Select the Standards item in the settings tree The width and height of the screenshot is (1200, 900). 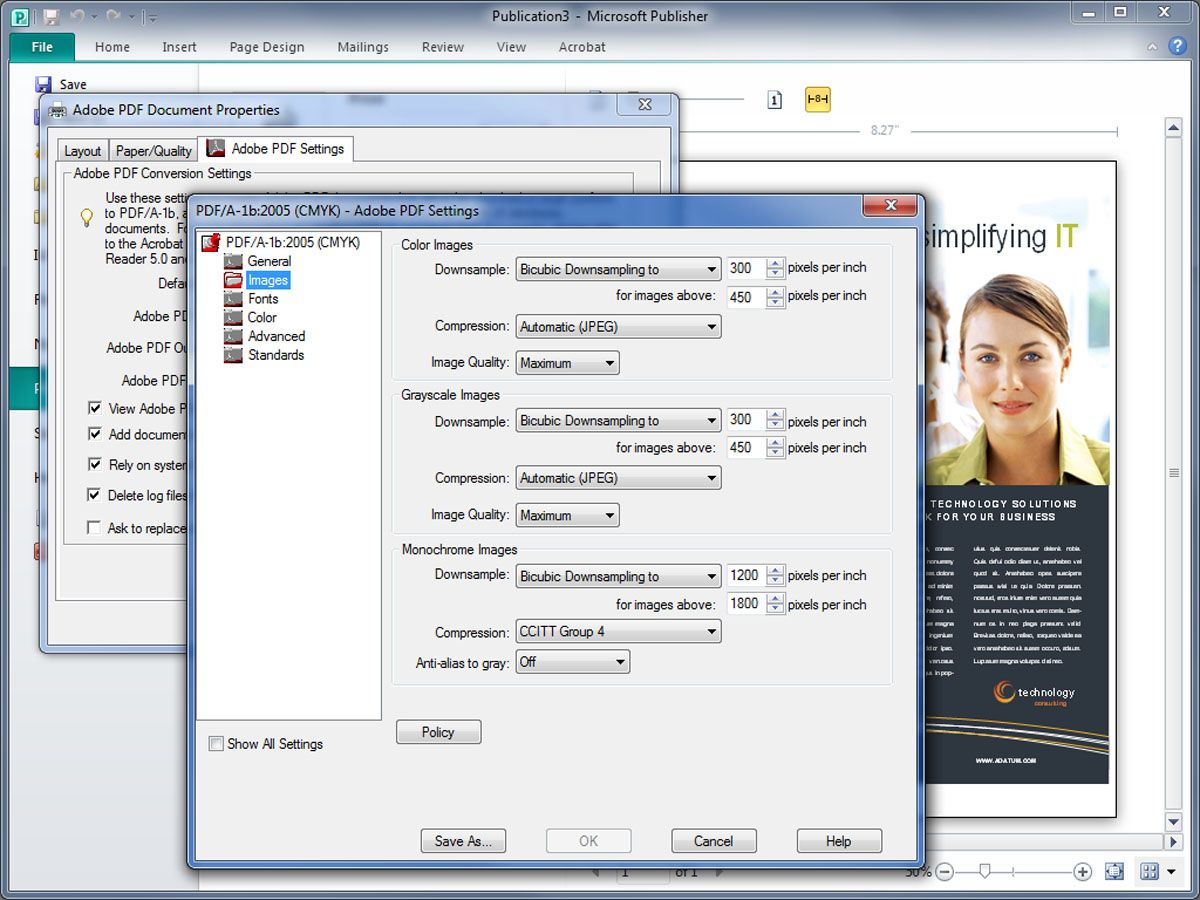click(276, 355)
